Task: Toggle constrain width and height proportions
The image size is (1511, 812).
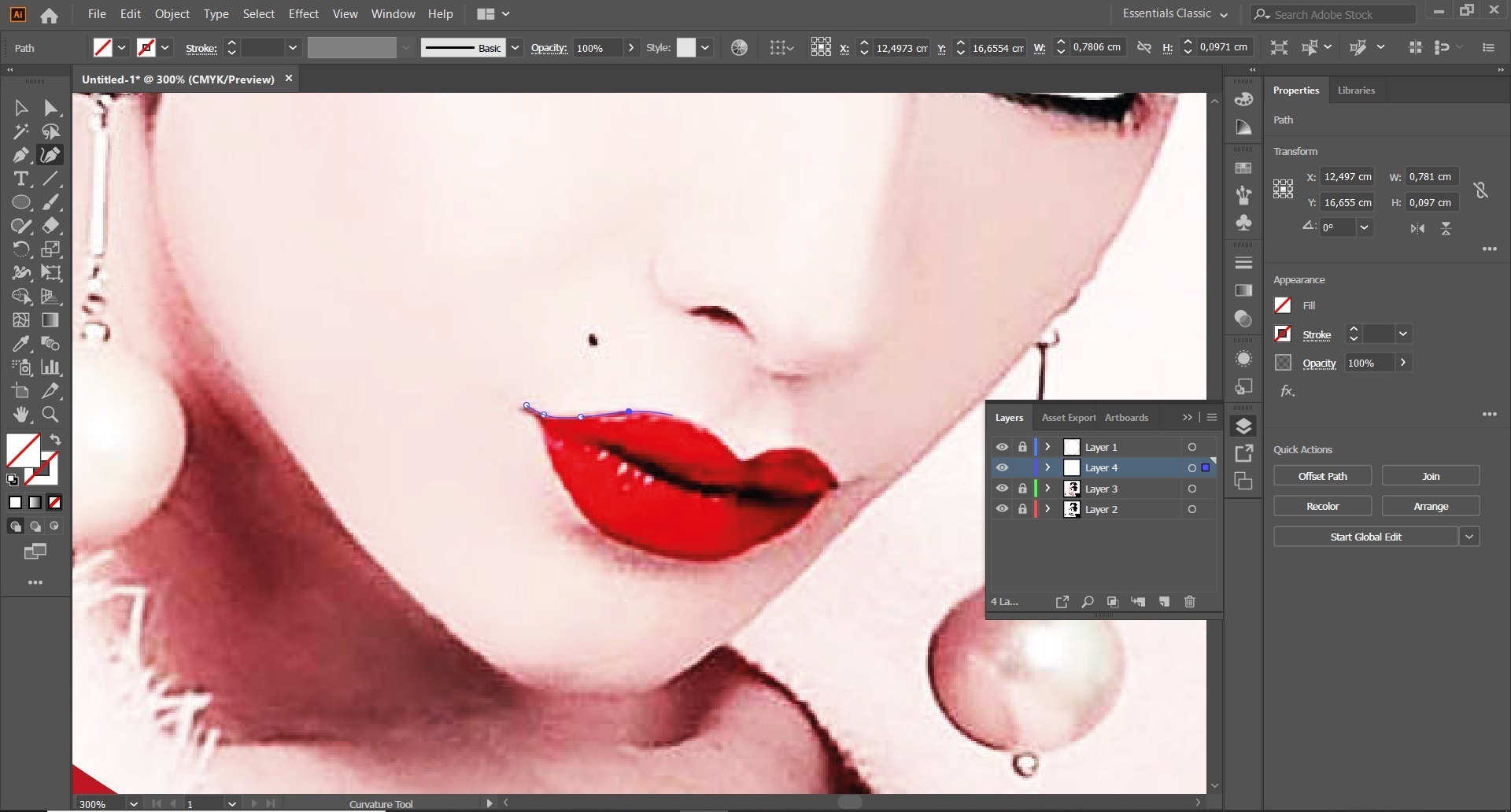Action: click(1480, 190)
